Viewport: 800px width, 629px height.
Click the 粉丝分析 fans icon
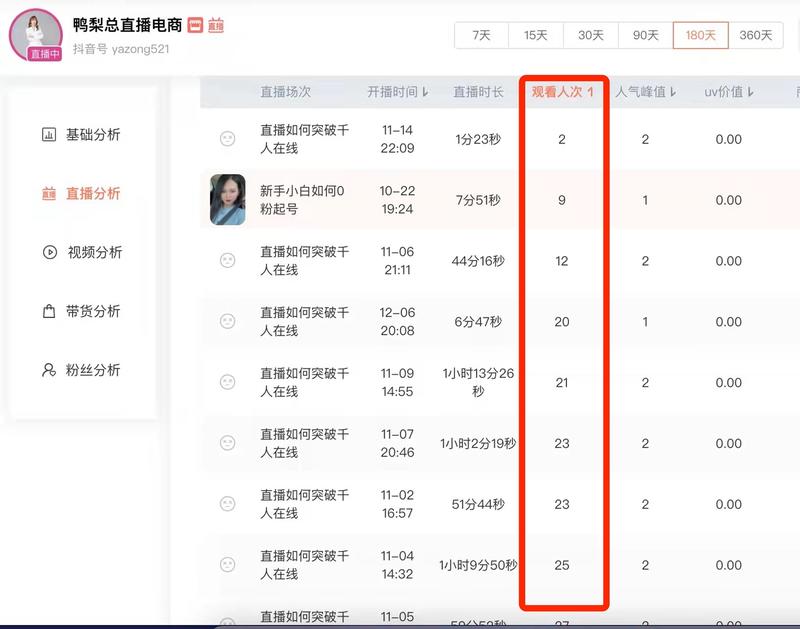tap(47, 371)
